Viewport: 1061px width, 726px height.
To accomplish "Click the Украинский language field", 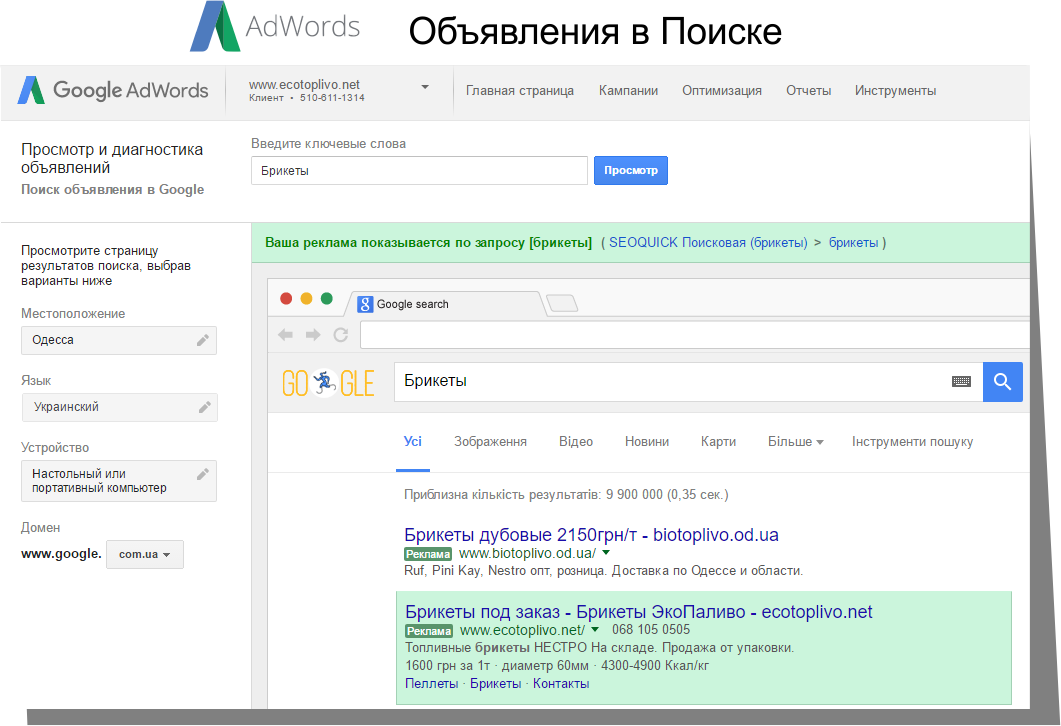I will click(119, 407).
